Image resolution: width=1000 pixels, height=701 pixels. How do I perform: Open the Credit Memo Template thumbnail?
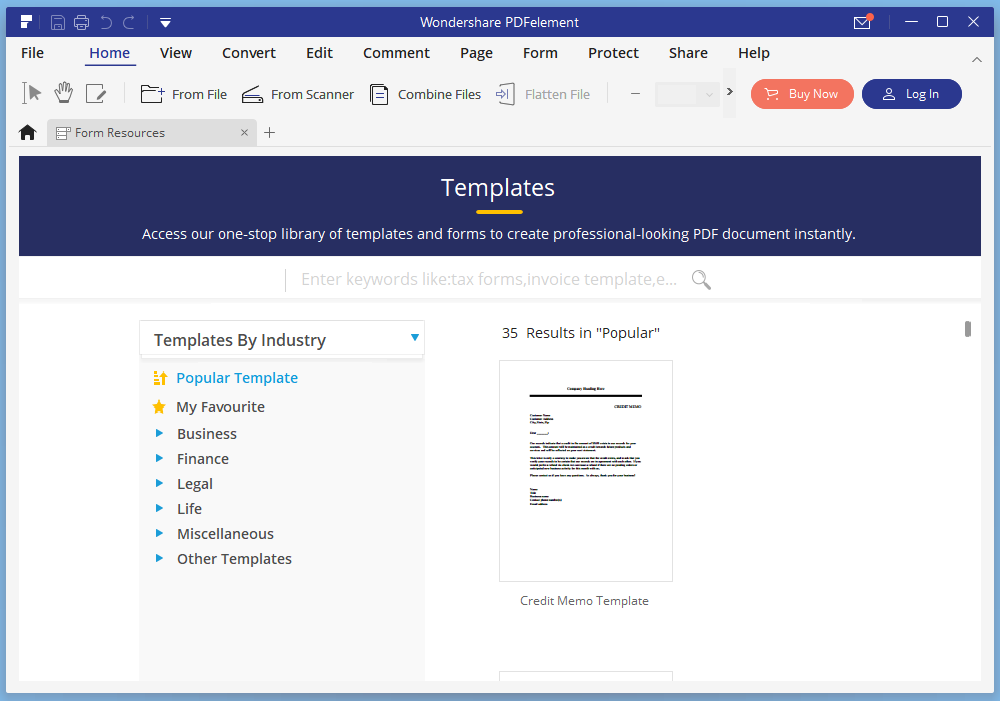tap(585, 471)
